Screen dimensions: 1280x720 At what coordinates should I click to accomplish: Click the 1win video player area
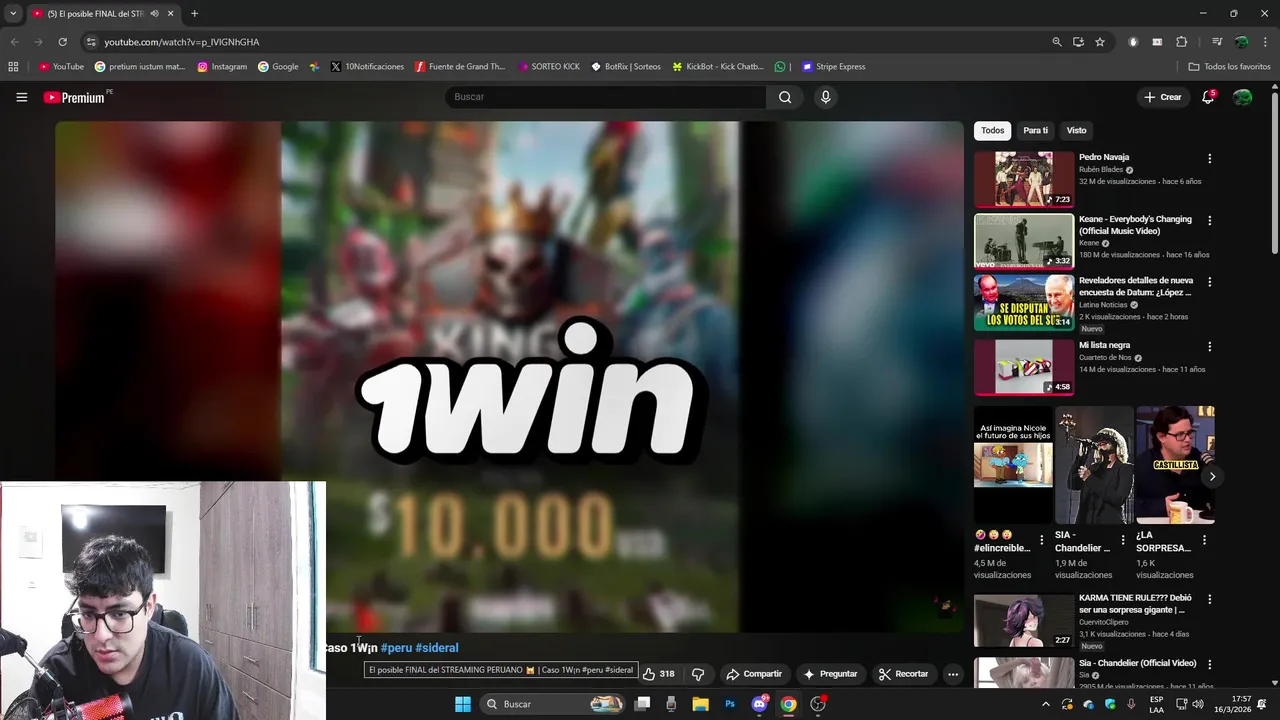tap(510, 377)
